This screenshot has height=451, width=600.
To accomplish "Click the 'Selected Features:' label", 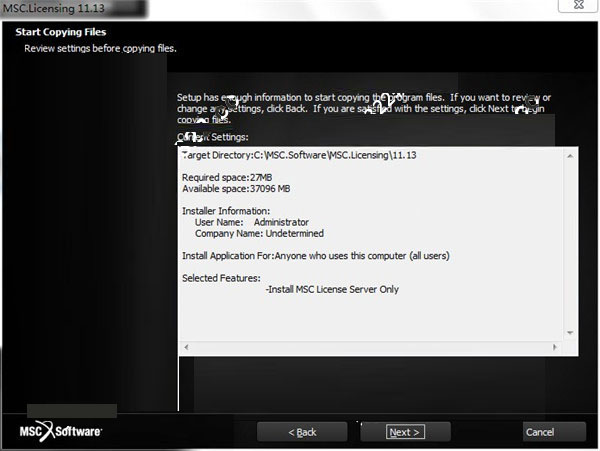I will 221,278.
